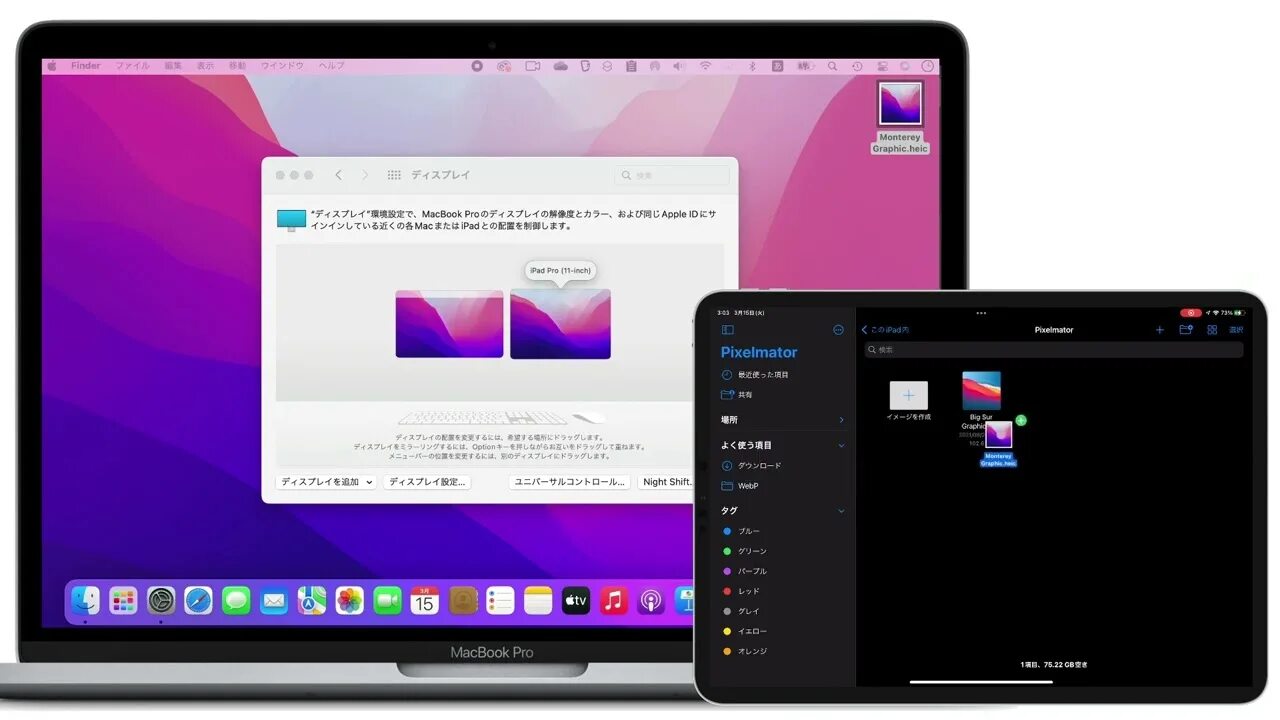Click the System Preferences search field
Viewport: 1280px width, 720px height.
coord(672,175)
